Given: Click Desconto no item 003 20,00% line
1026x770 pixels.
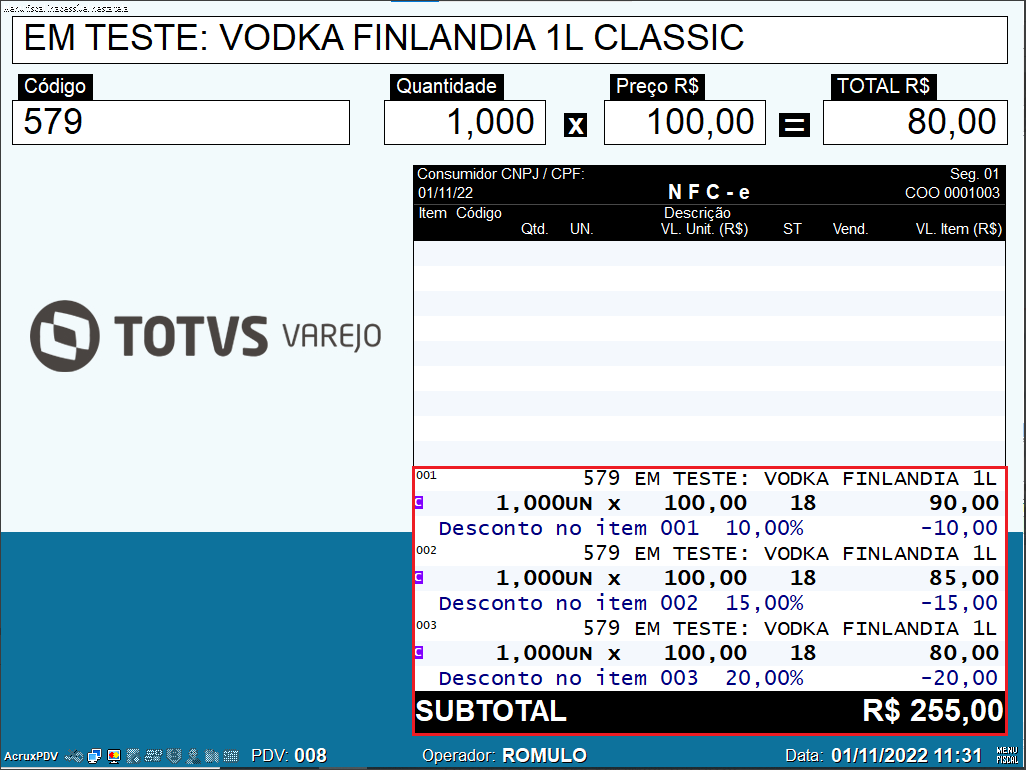Looking at the screenshot, I should pyautogui.click(x=620, y=678).
